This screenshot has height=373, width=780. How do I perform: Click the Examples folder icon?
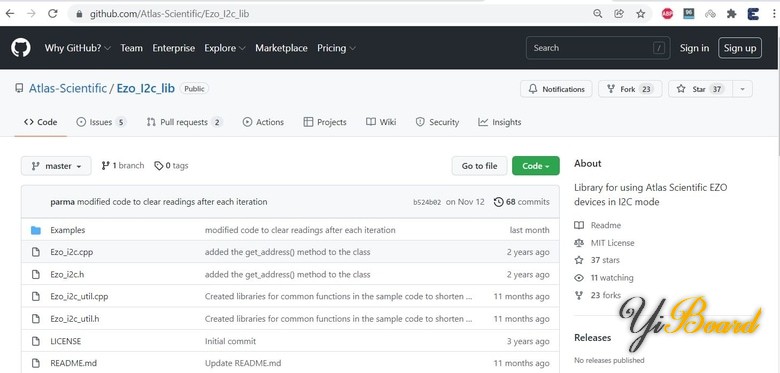(36, 230)
